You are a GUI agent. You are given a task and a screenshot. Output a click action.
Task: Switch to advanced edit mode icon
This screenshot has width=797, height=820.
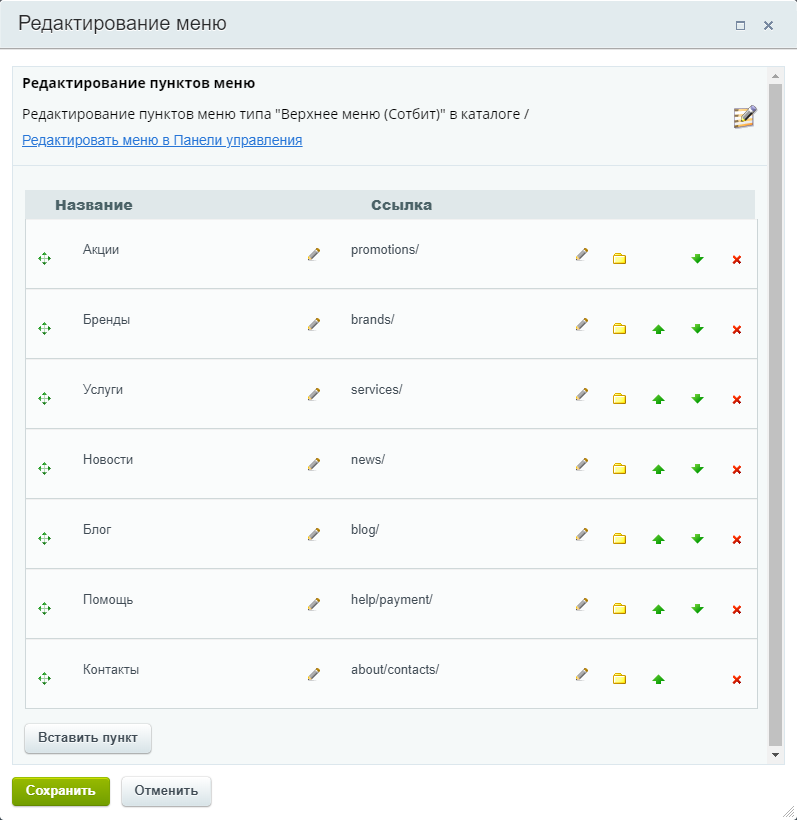coord(745,117)
